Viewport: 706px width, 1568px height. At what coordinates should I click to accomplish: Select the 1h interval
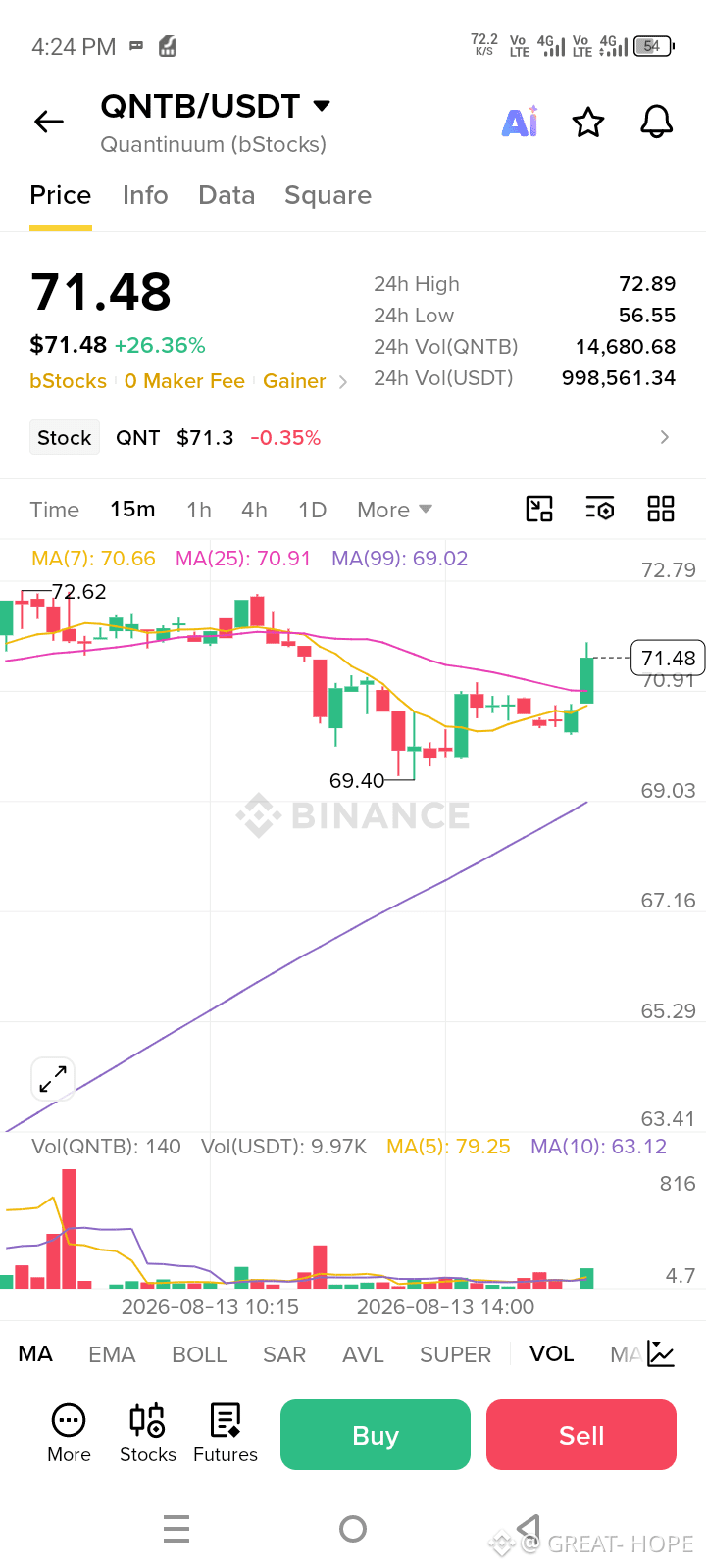pyautogui.click(x=199, y=510)
